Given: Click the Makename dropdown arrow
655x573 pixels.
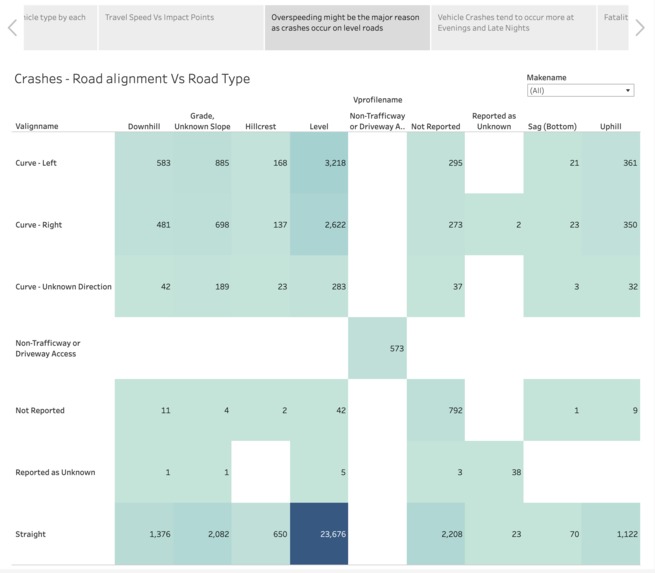Looking at the screenshot, I should [x=627, y=91].
